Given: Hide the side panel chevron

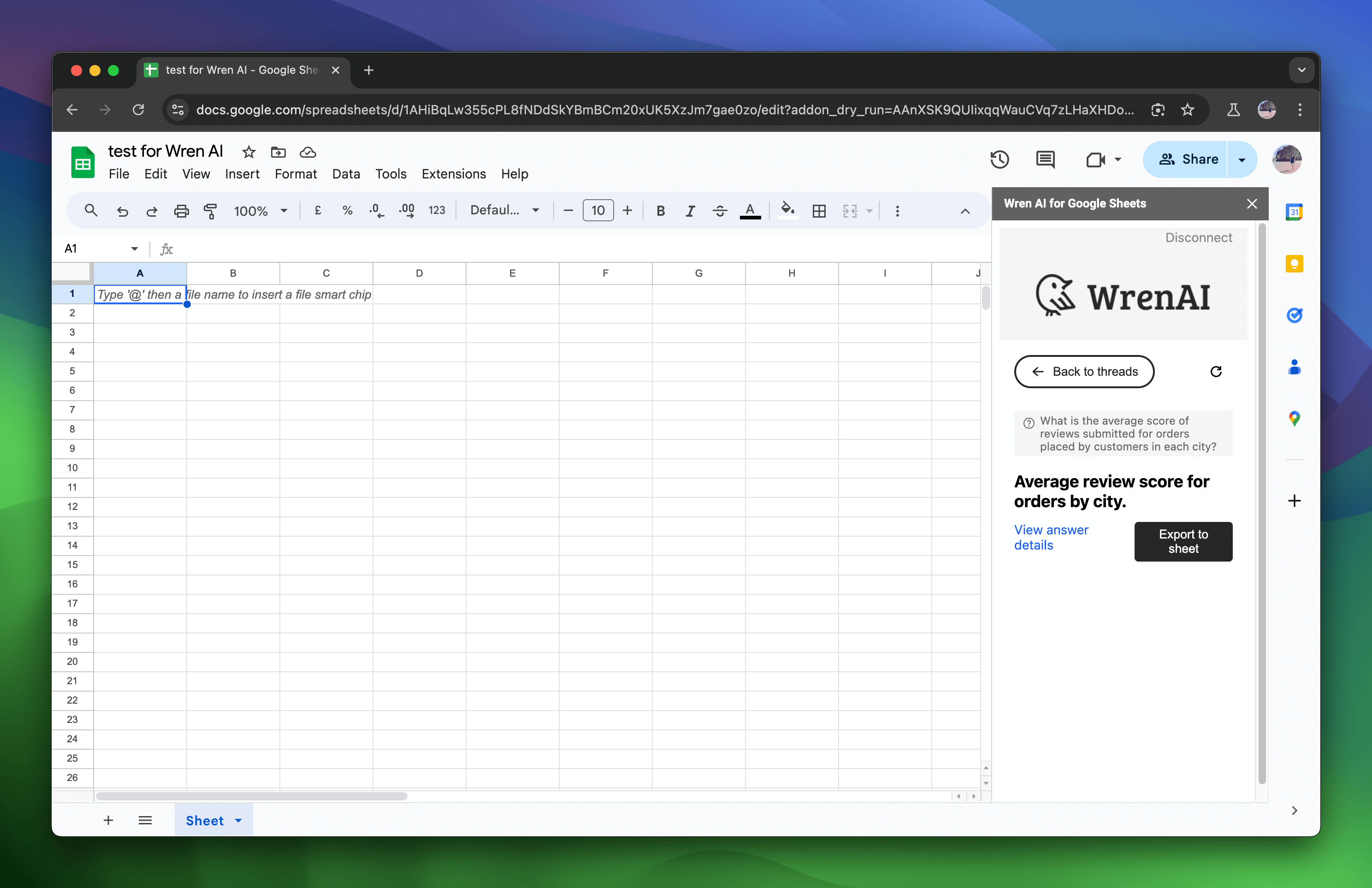Looking at the screenshot, I should click(1294, 810).
